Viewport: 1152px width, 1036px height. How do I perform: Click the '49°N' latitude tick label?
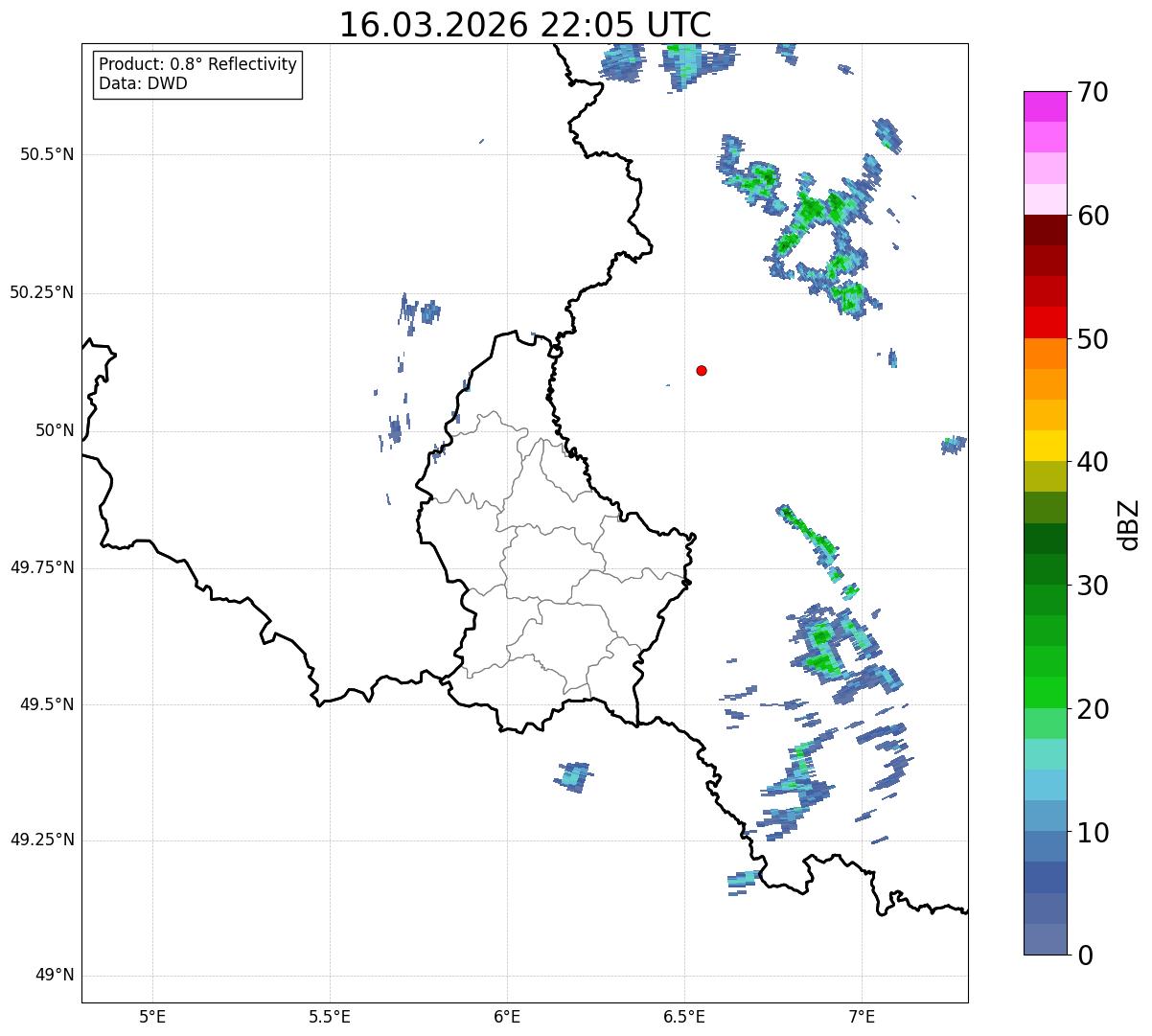(54, 976)
